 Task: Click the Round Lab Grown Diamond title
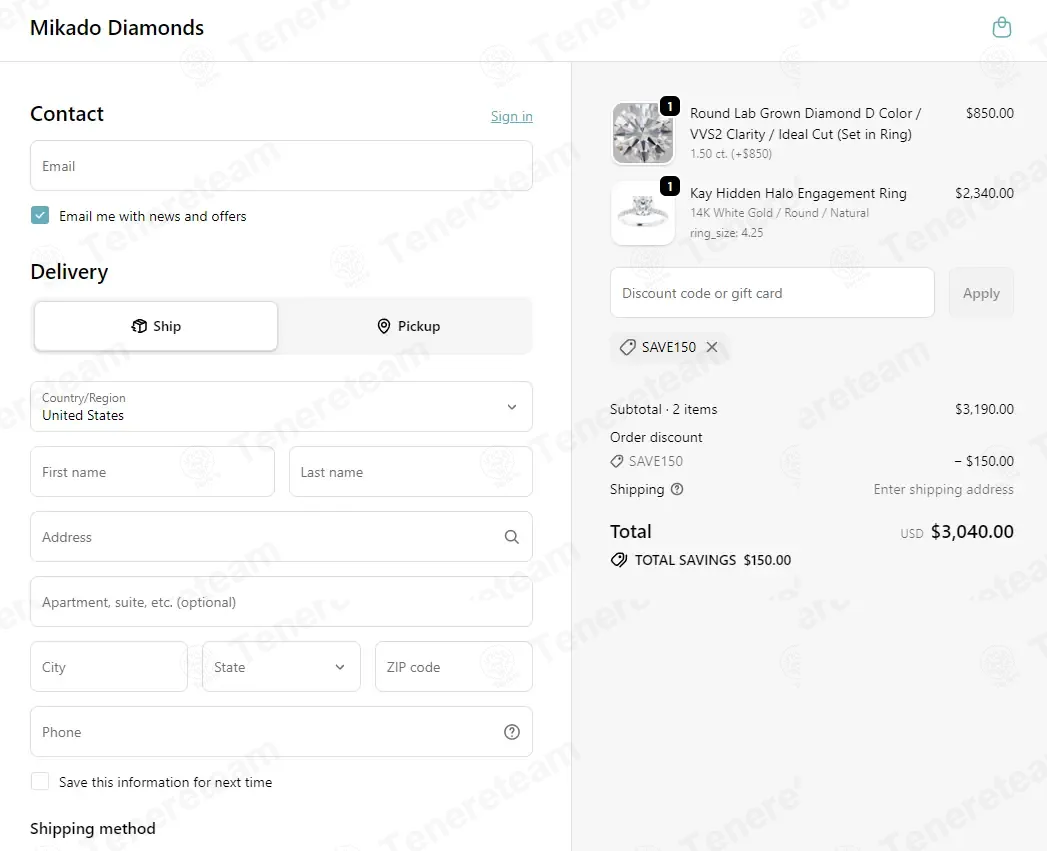[x=805, y=124]
